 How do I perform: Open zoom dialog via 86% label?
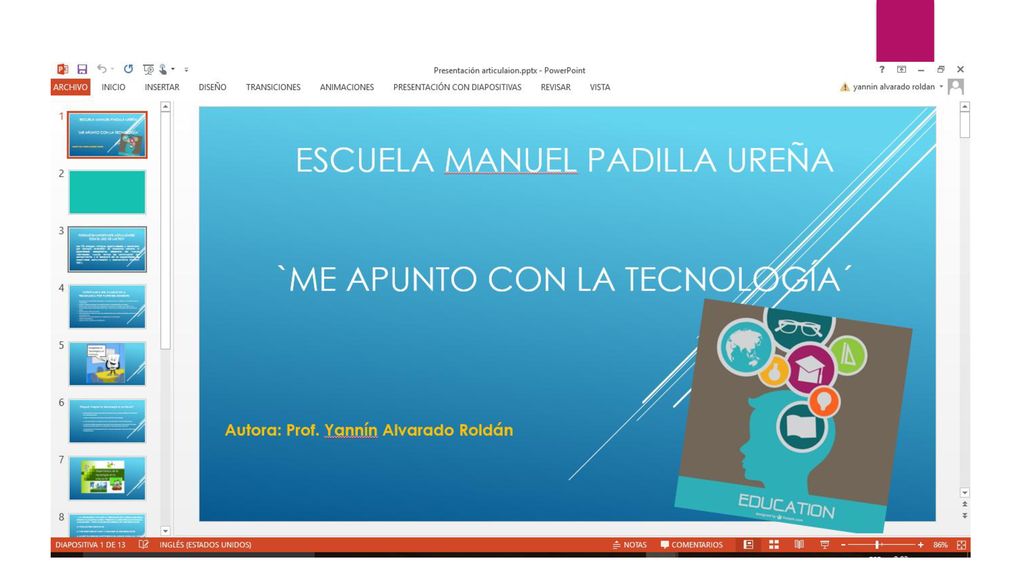click(x=940, y=545)
